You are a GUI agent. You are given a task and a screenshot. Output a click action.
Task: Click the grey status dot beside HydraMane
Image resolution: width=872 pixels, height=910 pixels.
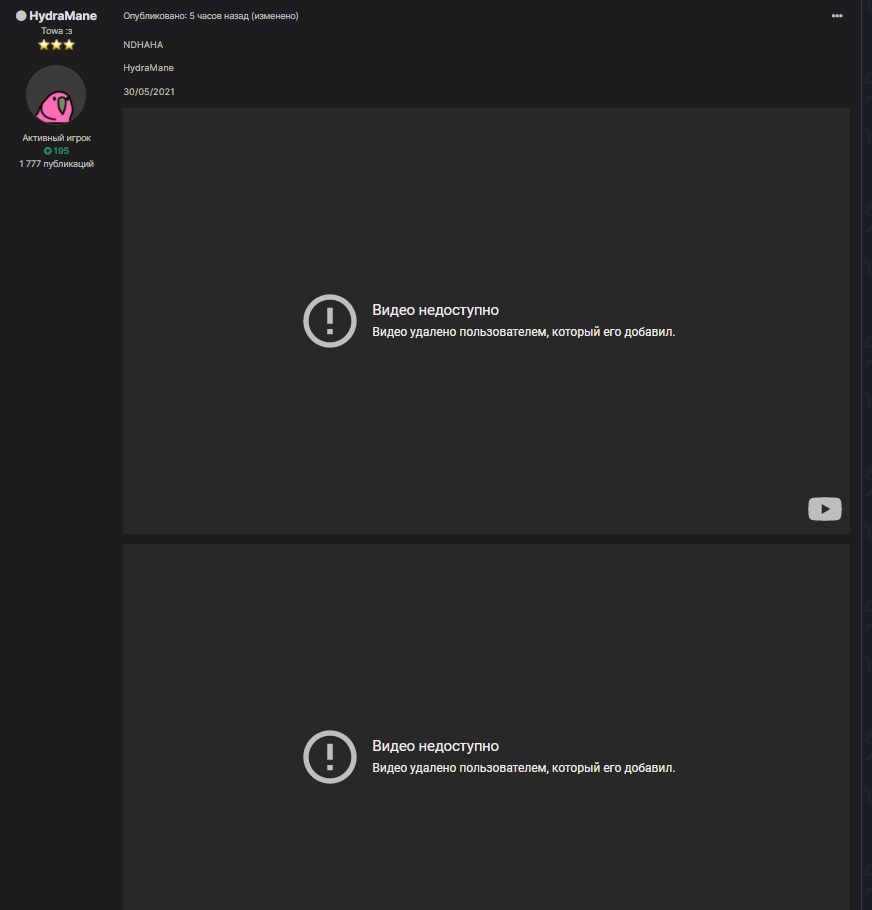click(21, 16)
